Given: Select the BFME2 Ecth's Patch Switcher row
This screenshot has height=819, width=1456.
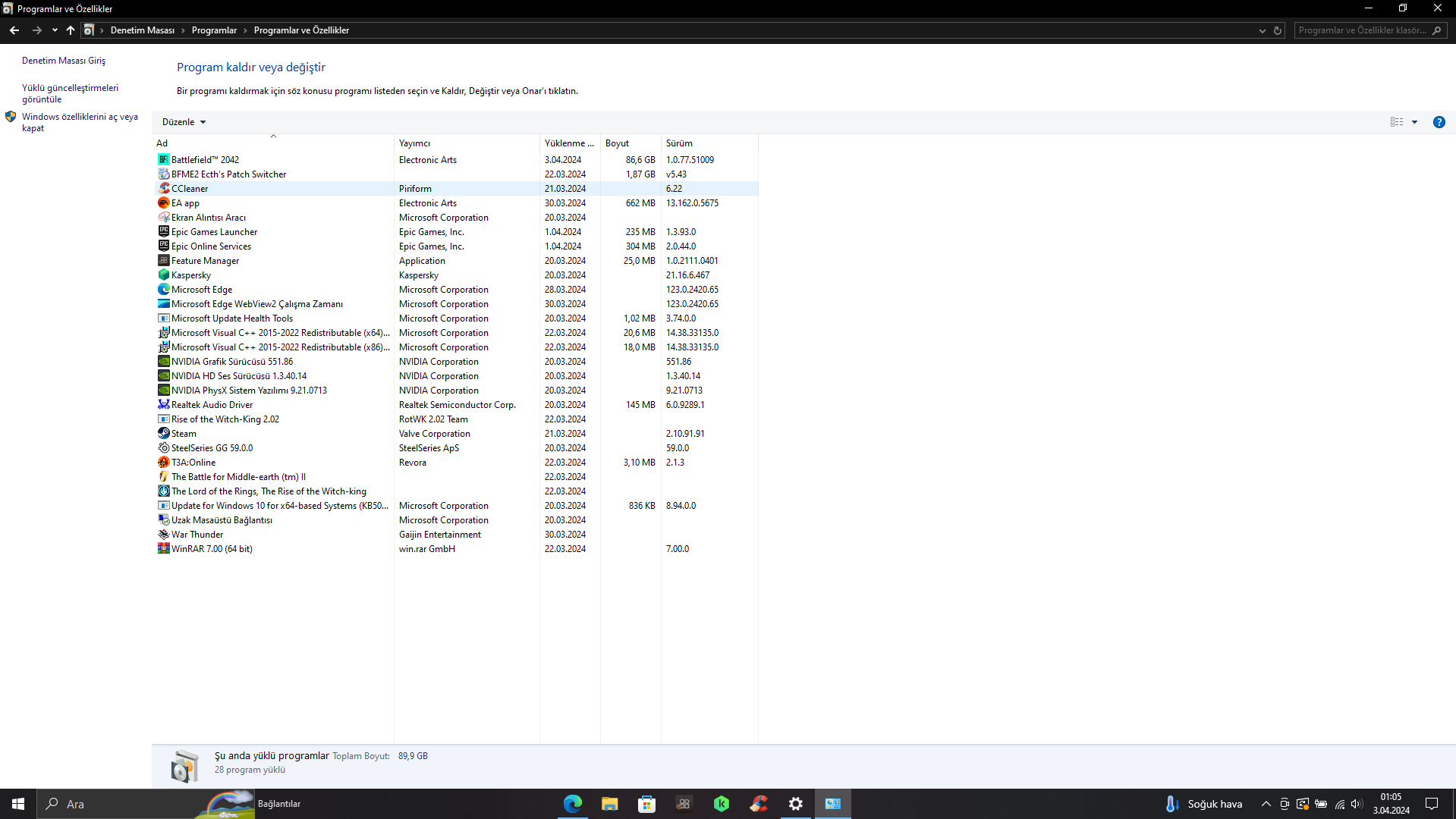Looking at the screenshot, I should click(455, 174).
